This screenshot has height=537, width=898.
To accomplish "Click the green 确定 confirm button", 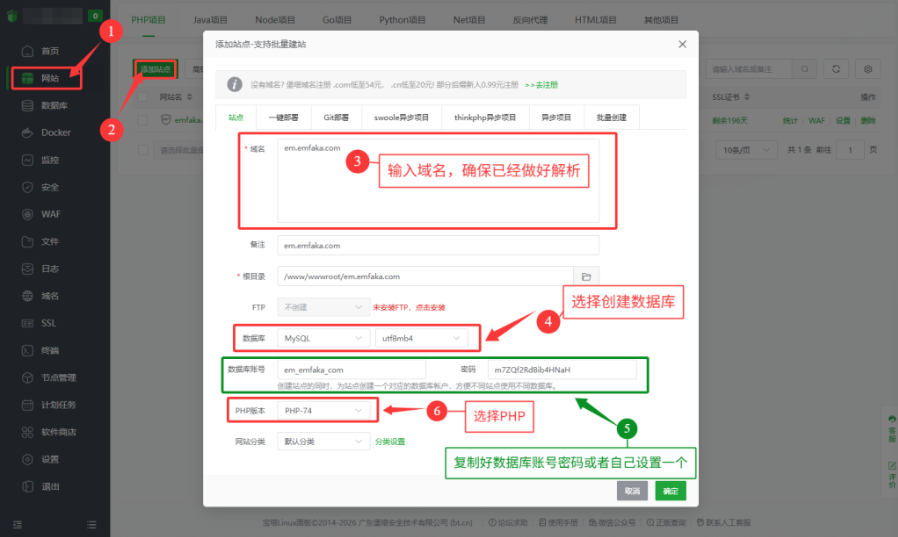I will [x=671, y=491].
